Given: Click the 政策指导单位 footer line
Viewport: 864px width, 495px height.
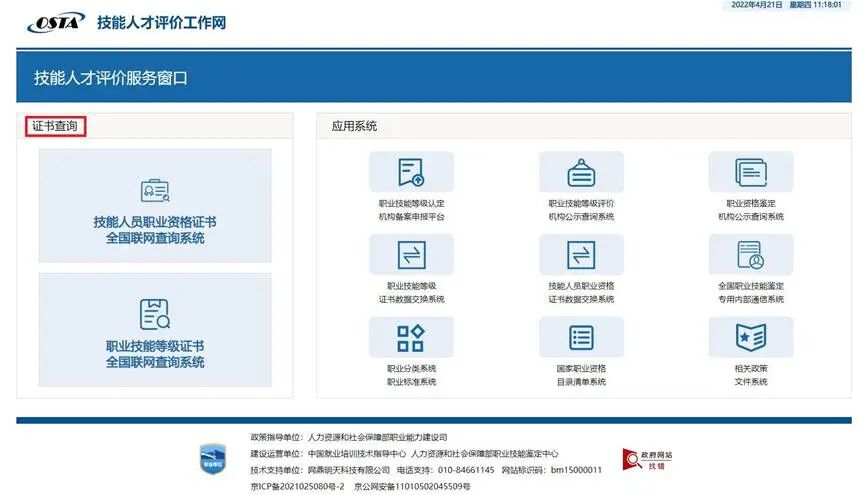Looking at the screenshot, I should click(x=349, y=437).
